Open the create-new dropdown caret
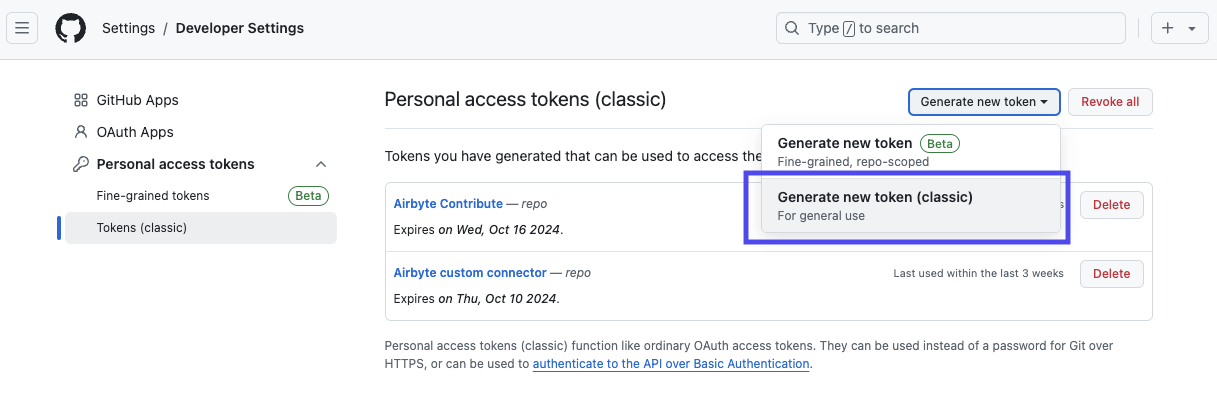Screen dimensions: 1217x404 1192,29
